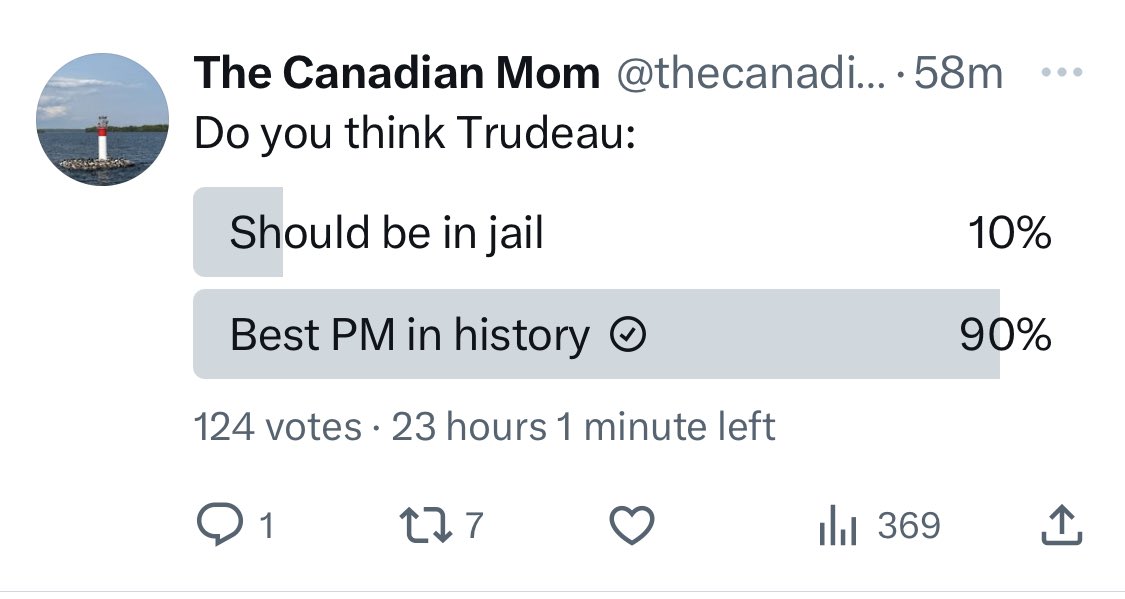Click the checkmark icon beside Best PM

tap(628, 334)
